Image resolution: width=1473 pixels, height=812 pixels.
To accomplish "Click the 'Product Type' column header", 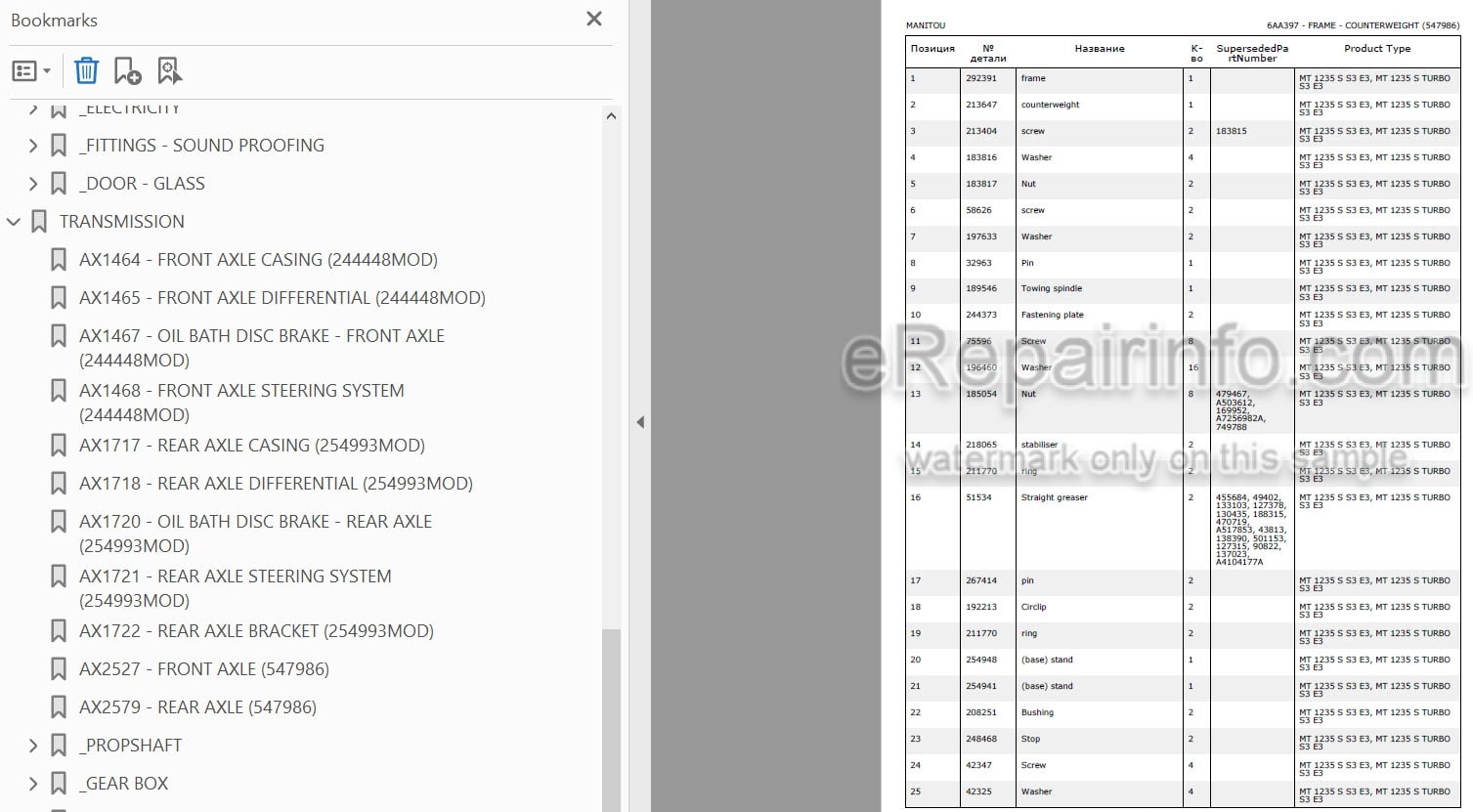I will 1377,48.
